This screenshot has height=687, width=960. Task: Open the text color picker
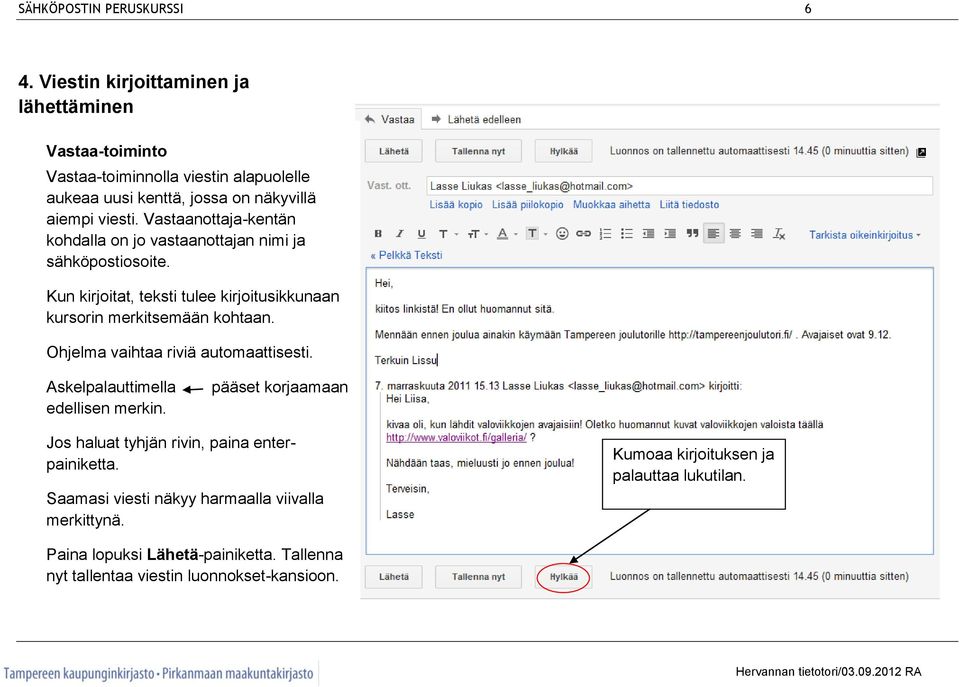coord(506,234)
